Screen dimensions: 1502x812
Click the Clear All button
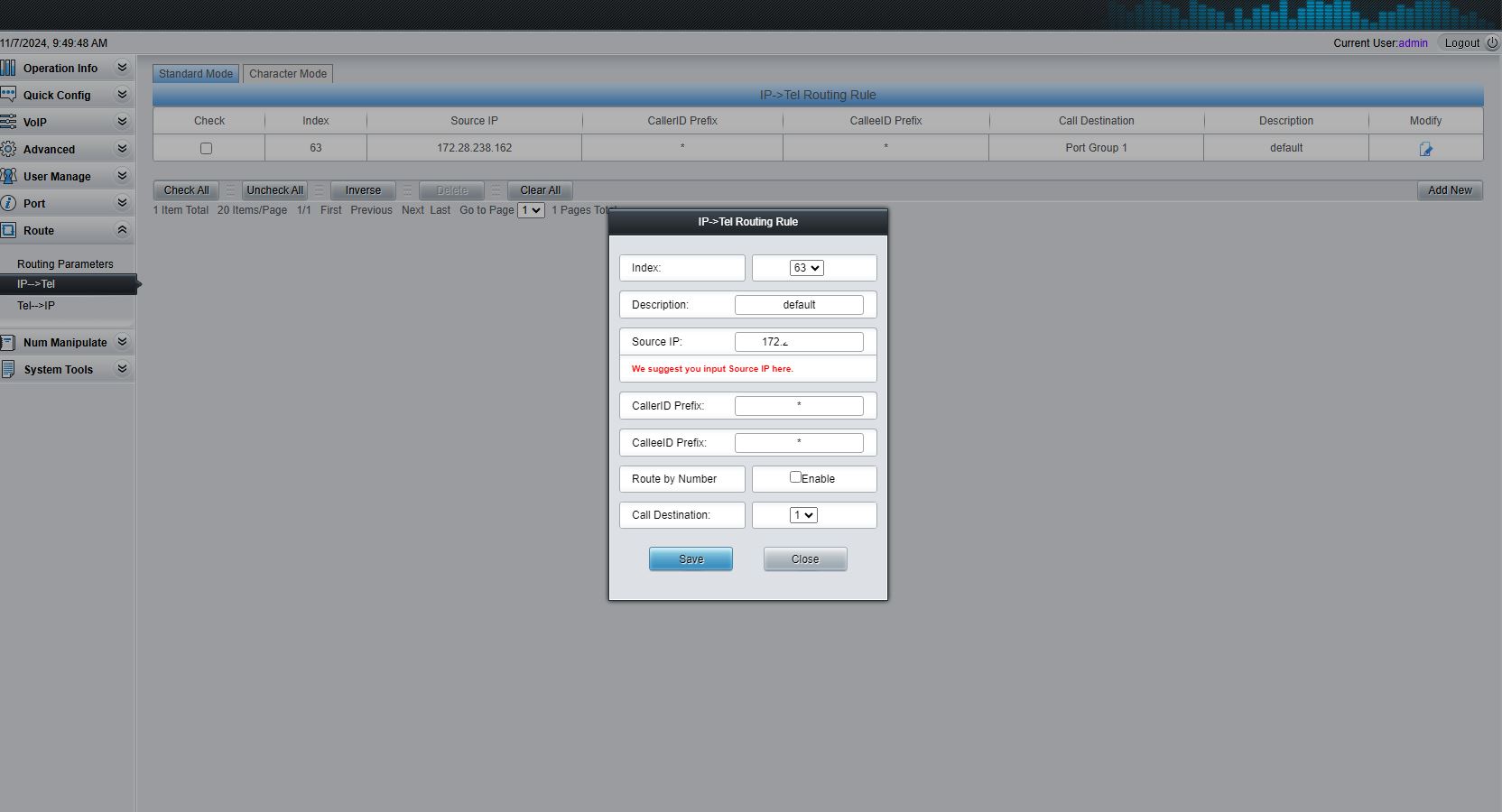(540, 190)
